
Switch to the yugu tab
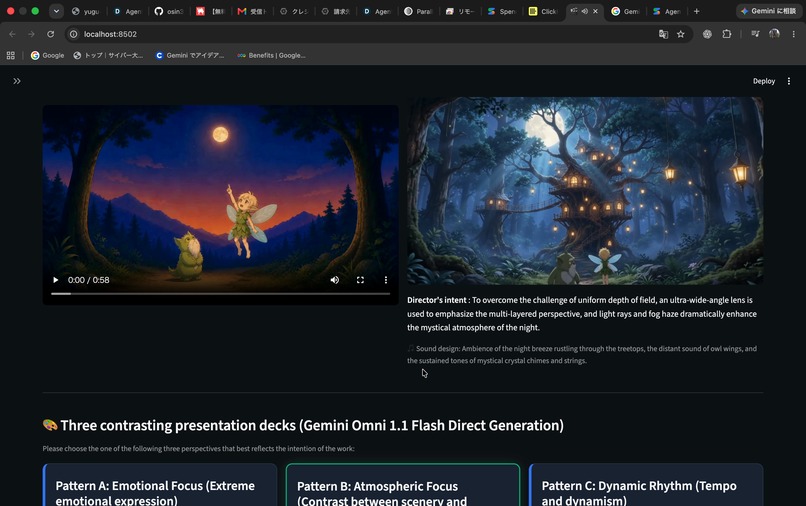[85, 11]
